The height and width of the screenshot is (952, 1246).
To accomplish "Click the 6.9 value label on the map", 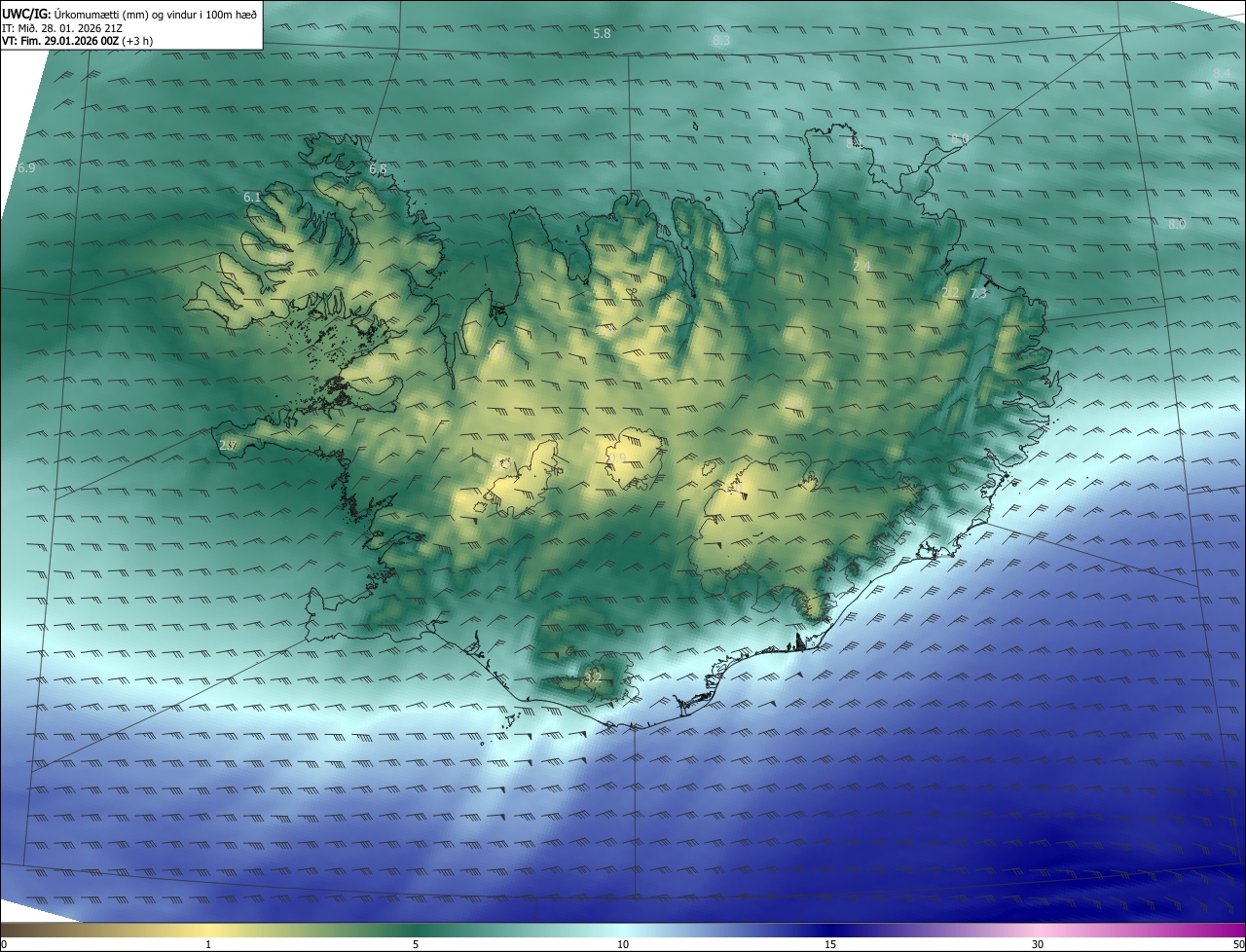I will pos(26,168).
